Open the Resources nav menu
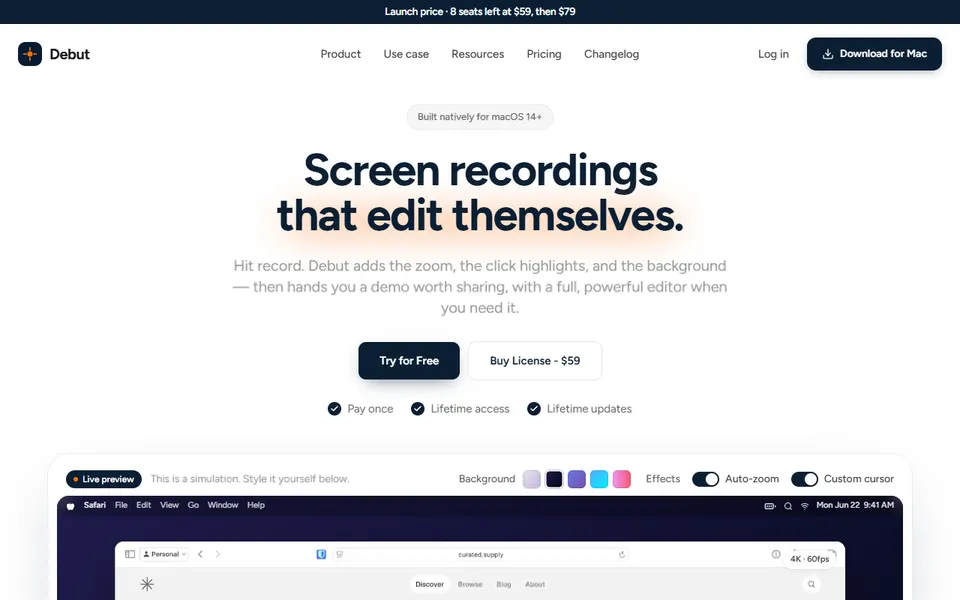Screen dimensions: 960x600 (478, 54)
